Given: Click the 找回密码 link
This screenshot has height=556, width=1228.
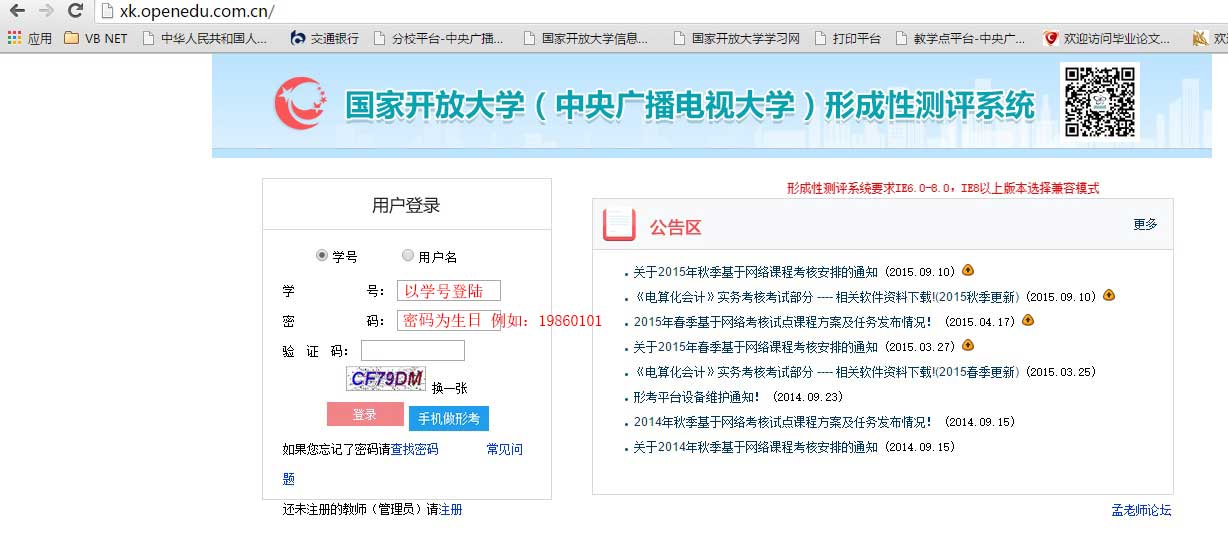Looking at the screenshot, I should coord(414,450).
